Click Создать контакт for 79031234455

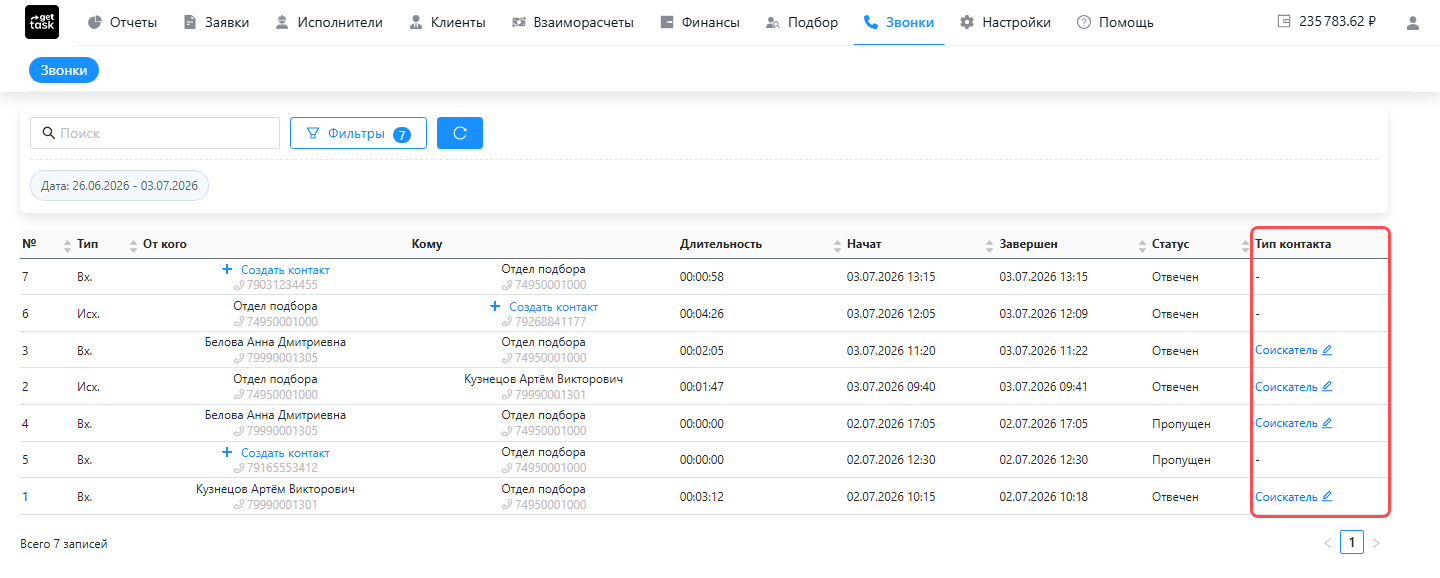[285, 270]
